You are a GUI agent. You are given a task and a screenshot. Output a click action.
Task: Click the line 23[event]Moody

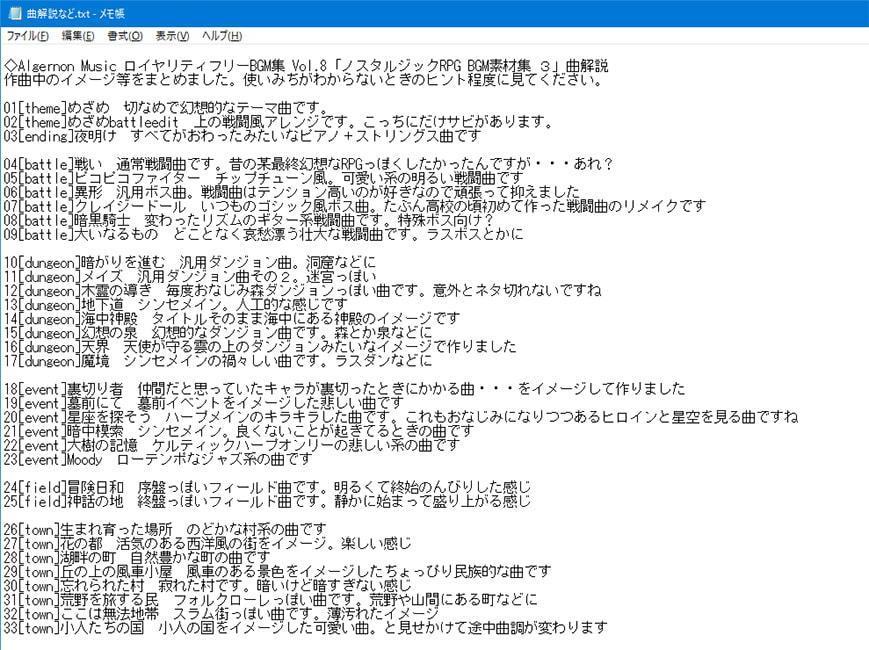point(158,459)
